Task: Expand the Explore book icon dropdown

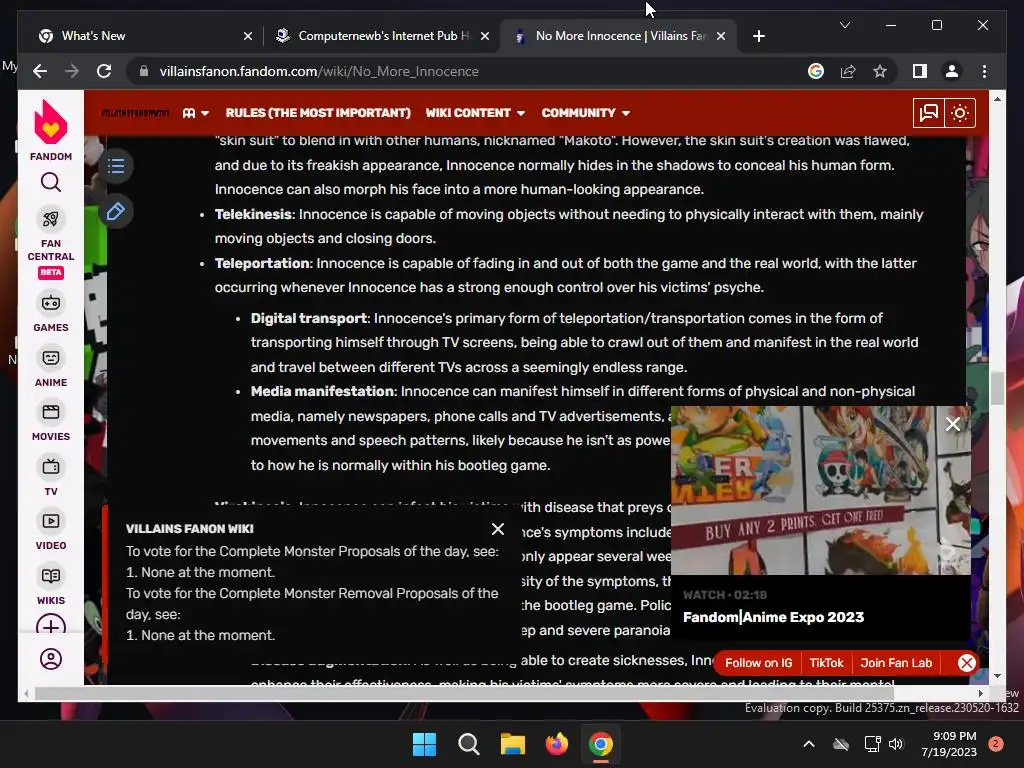Action: pos(195,113)
